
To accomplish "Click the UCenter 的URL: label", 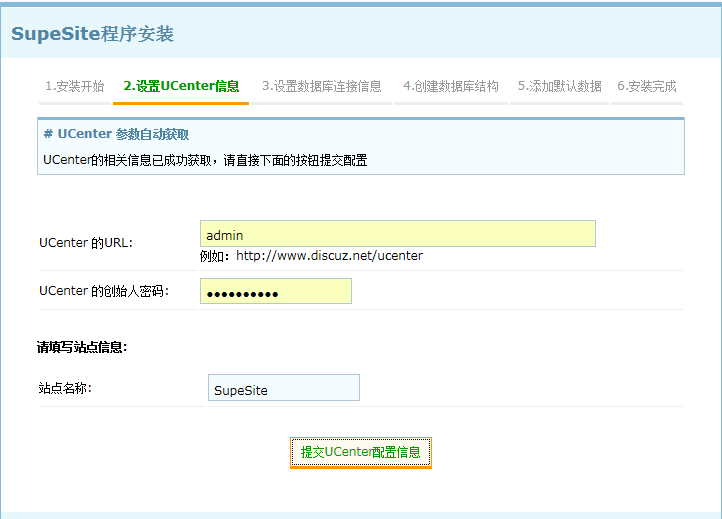I will [86, 243].
